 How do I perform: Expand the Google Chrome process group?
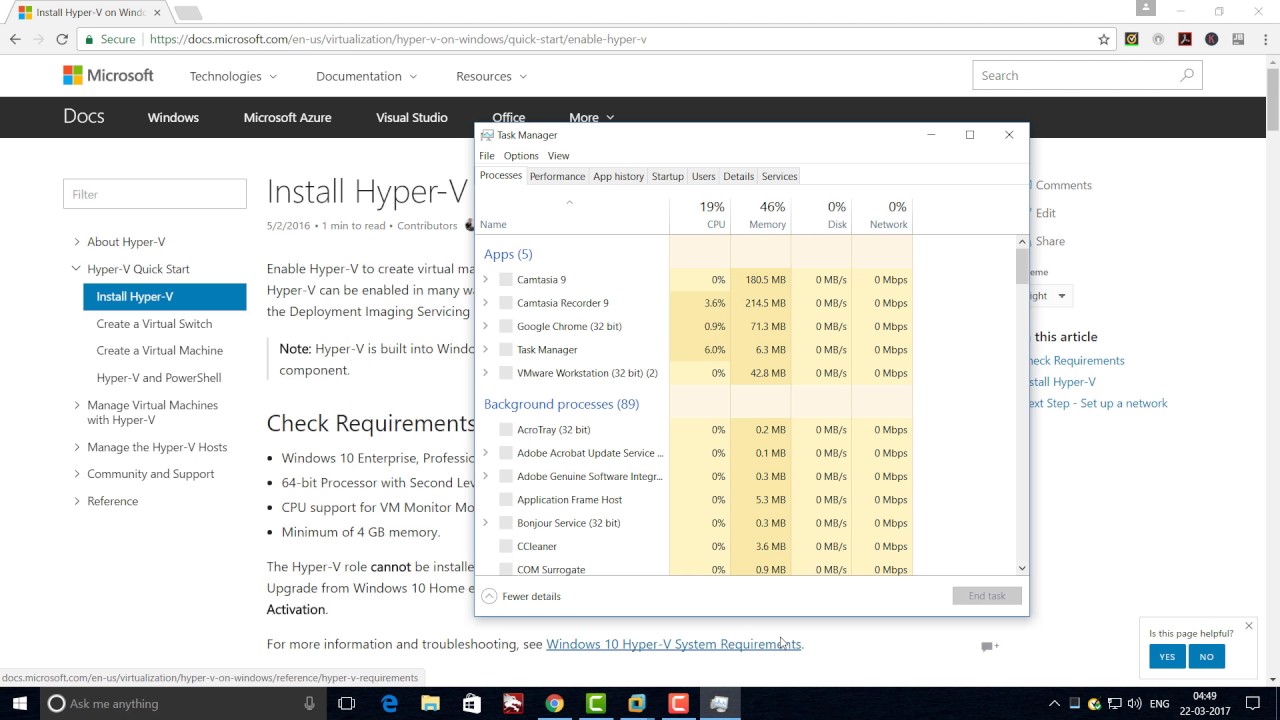[x=486, y=326]
